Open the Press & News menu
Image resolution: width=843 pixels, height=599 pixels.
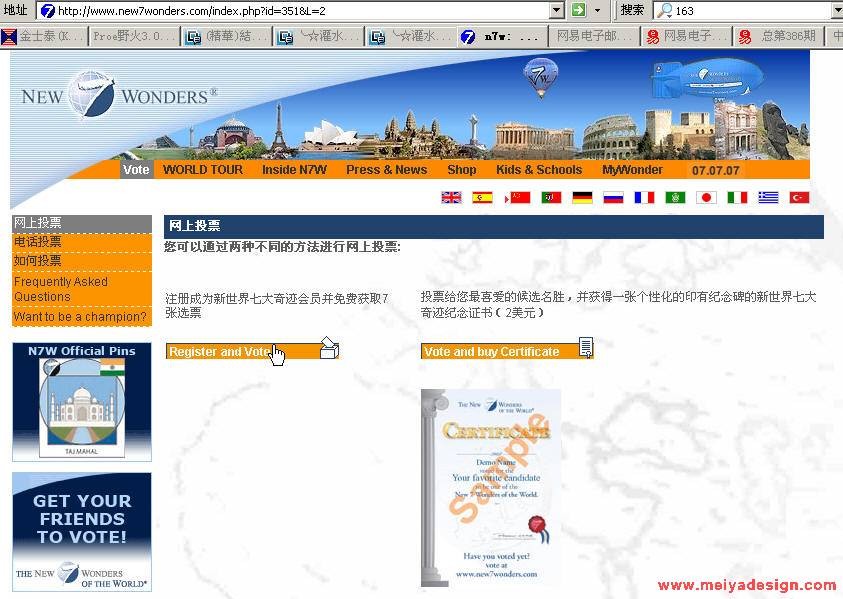click(x=387, y=170)
